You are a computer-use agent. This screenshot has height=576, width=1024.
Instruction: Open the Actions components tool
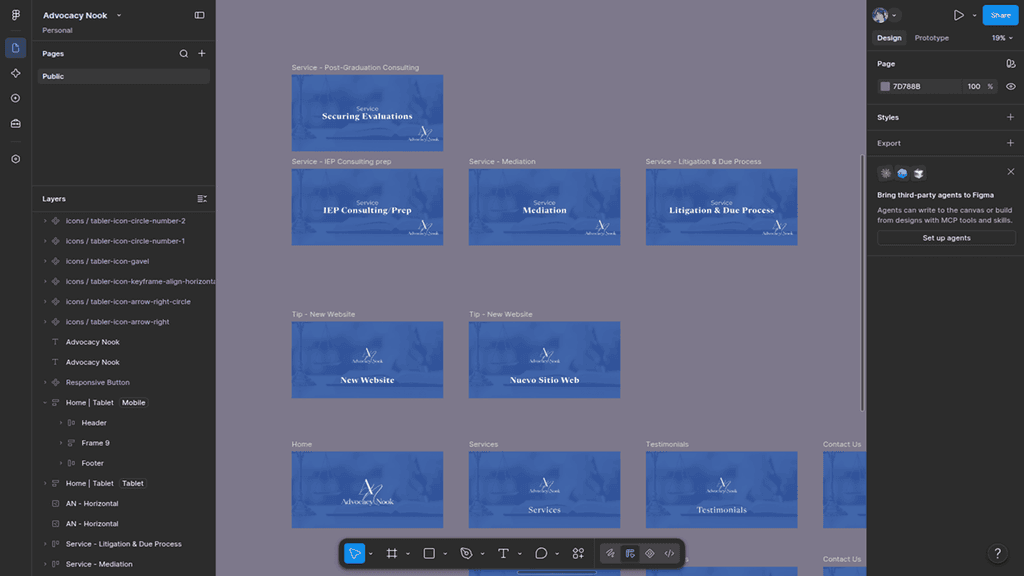(x=578, y=553)
